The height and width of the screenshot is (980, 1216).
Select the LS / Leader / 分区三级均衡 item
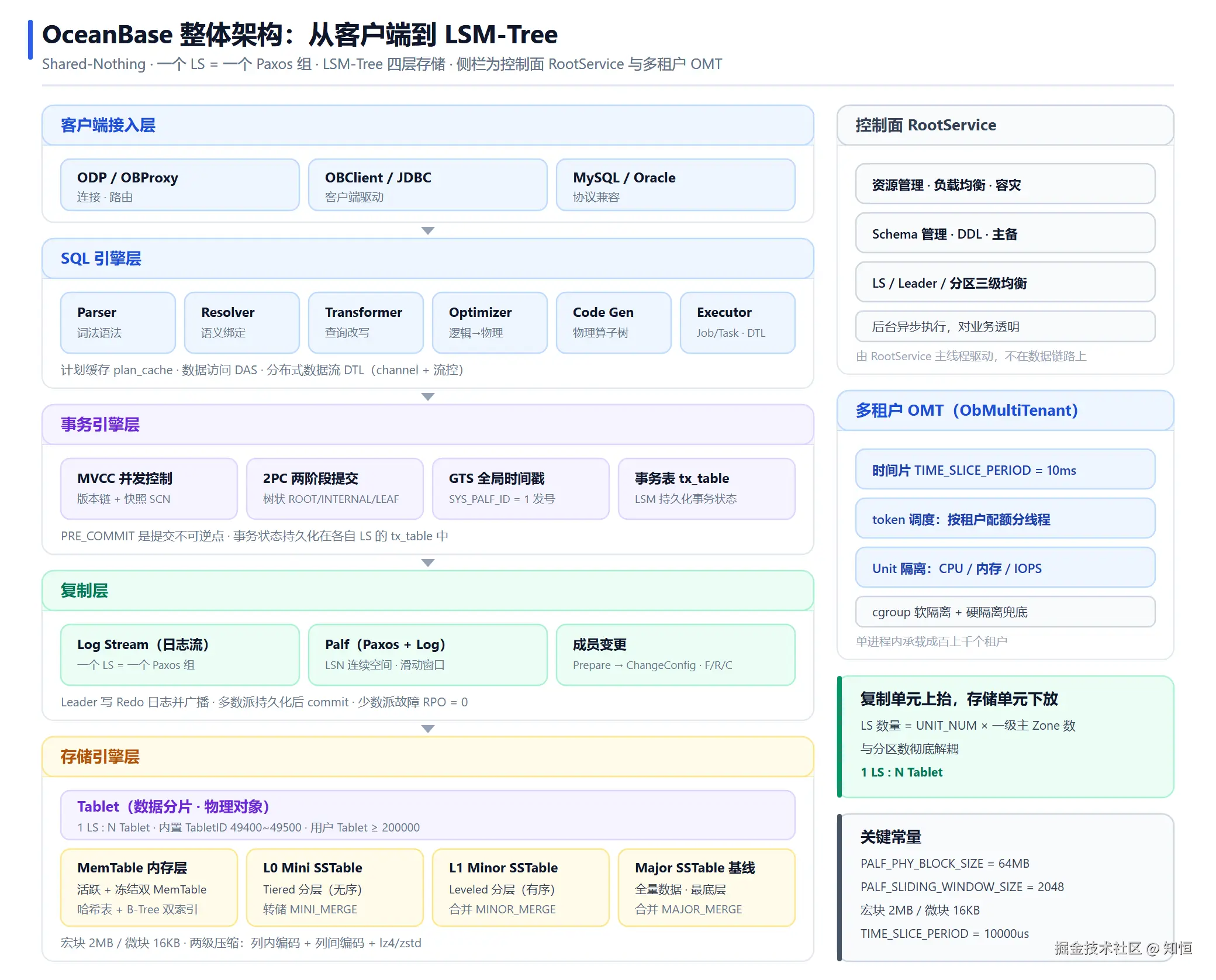click(x=1006, y=283)
